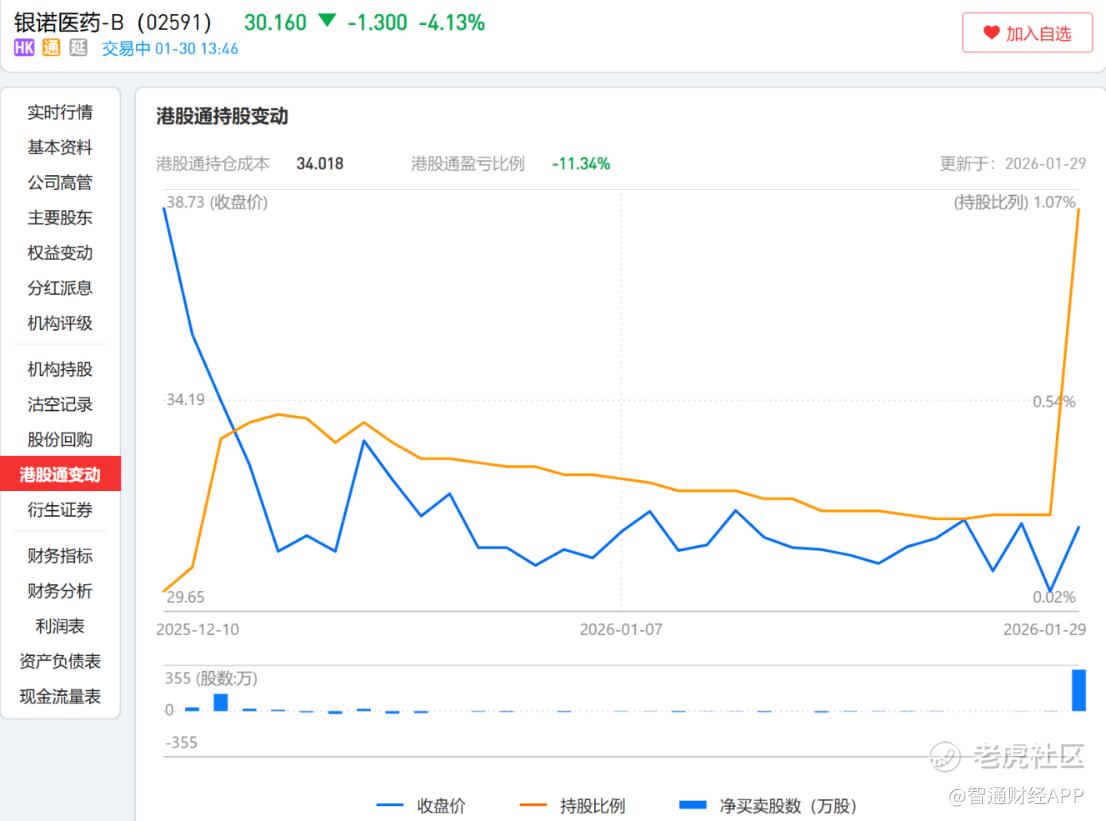Screen dimensions: 1106x821
Task: Select 机构持股 in the sidebar
Action: pyautogui.click(x=60, y=369)
